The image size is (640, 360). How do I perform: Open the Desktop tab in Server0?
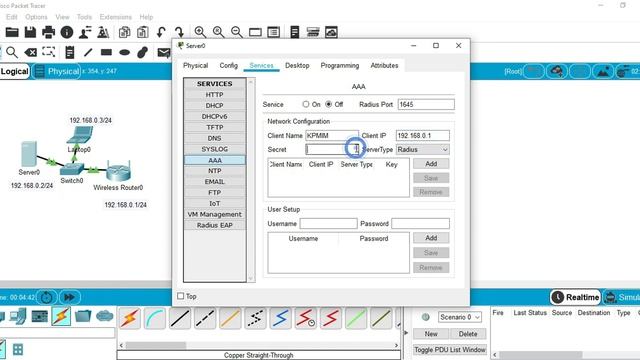(x=297, y=65)
